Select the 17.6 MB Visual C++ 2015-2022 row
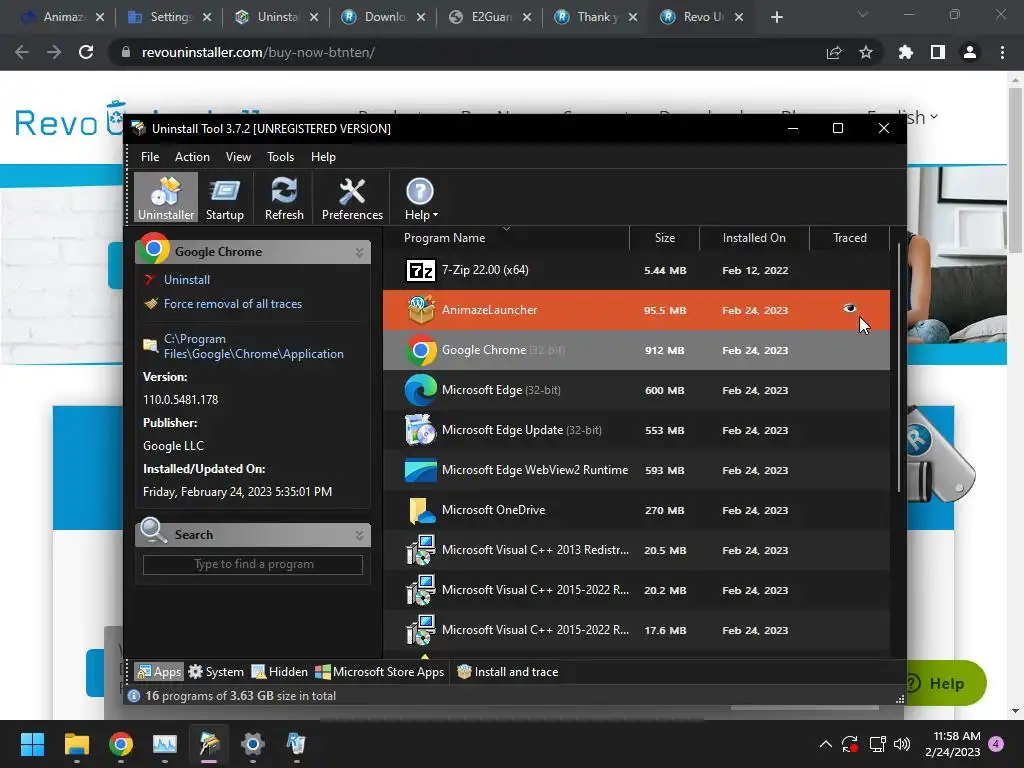The image size is (1024, 768). (636, 630)
